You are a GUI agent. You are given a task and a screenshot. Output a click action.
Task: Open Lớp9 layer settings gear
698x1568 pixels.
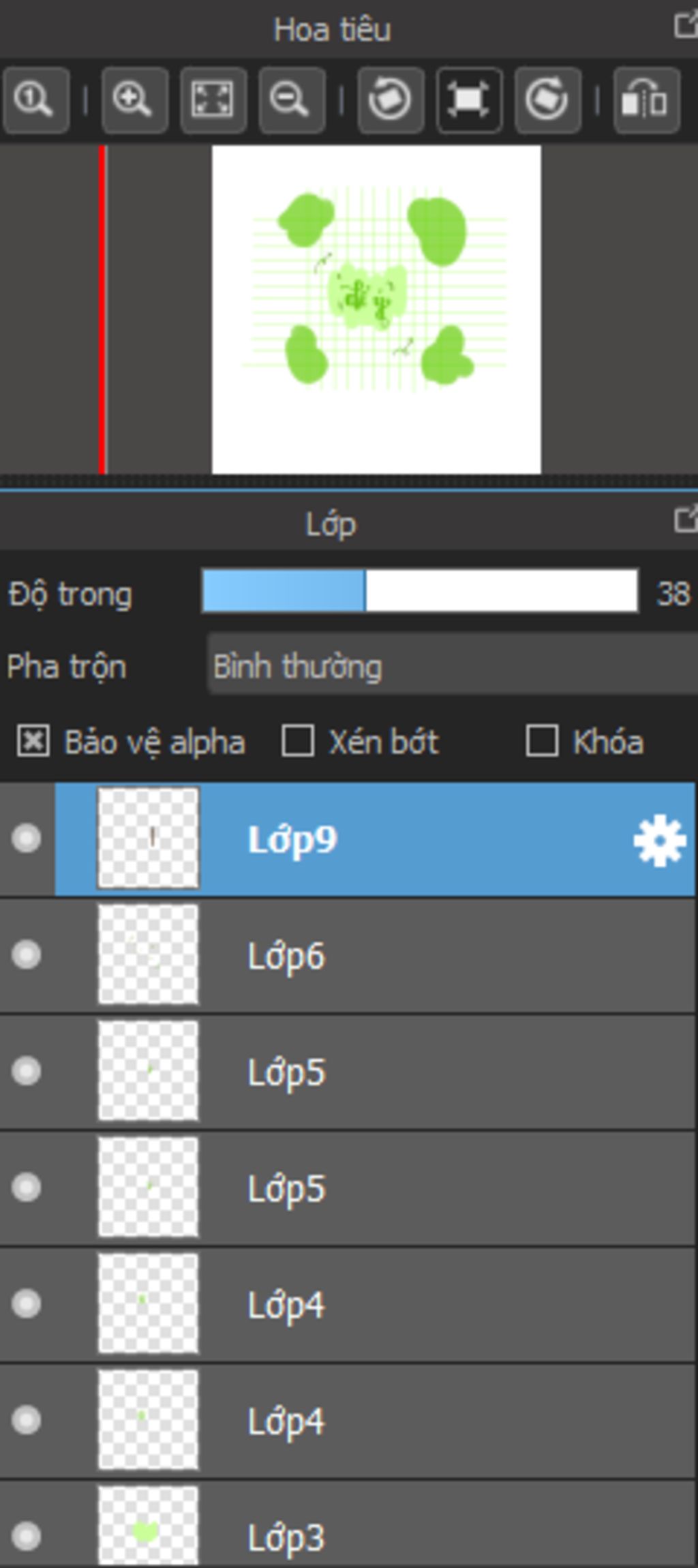tap(659, 841)
